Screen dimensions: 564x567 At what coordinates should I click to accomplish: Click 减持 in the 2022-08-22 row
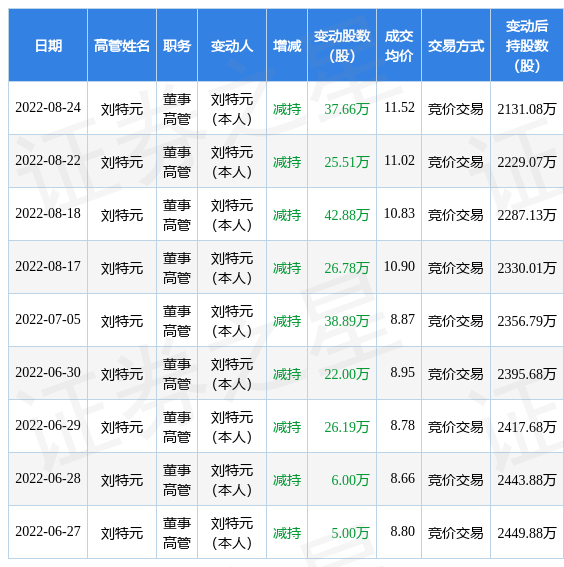287,162
